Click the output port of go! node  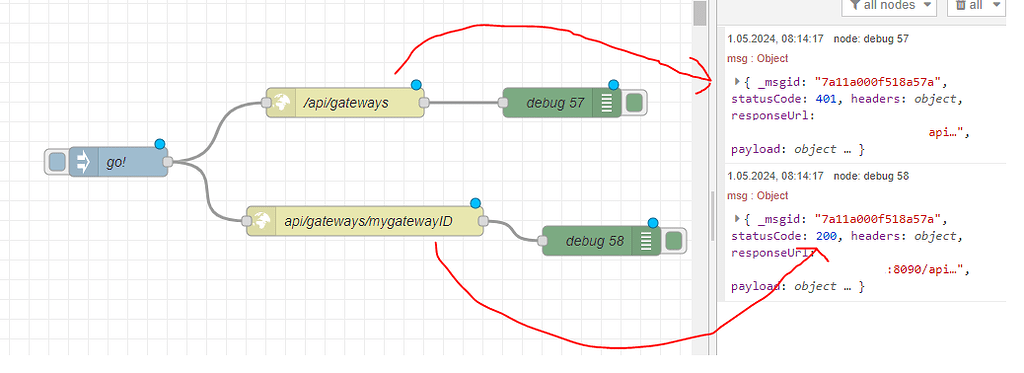(x=168, y=161)
